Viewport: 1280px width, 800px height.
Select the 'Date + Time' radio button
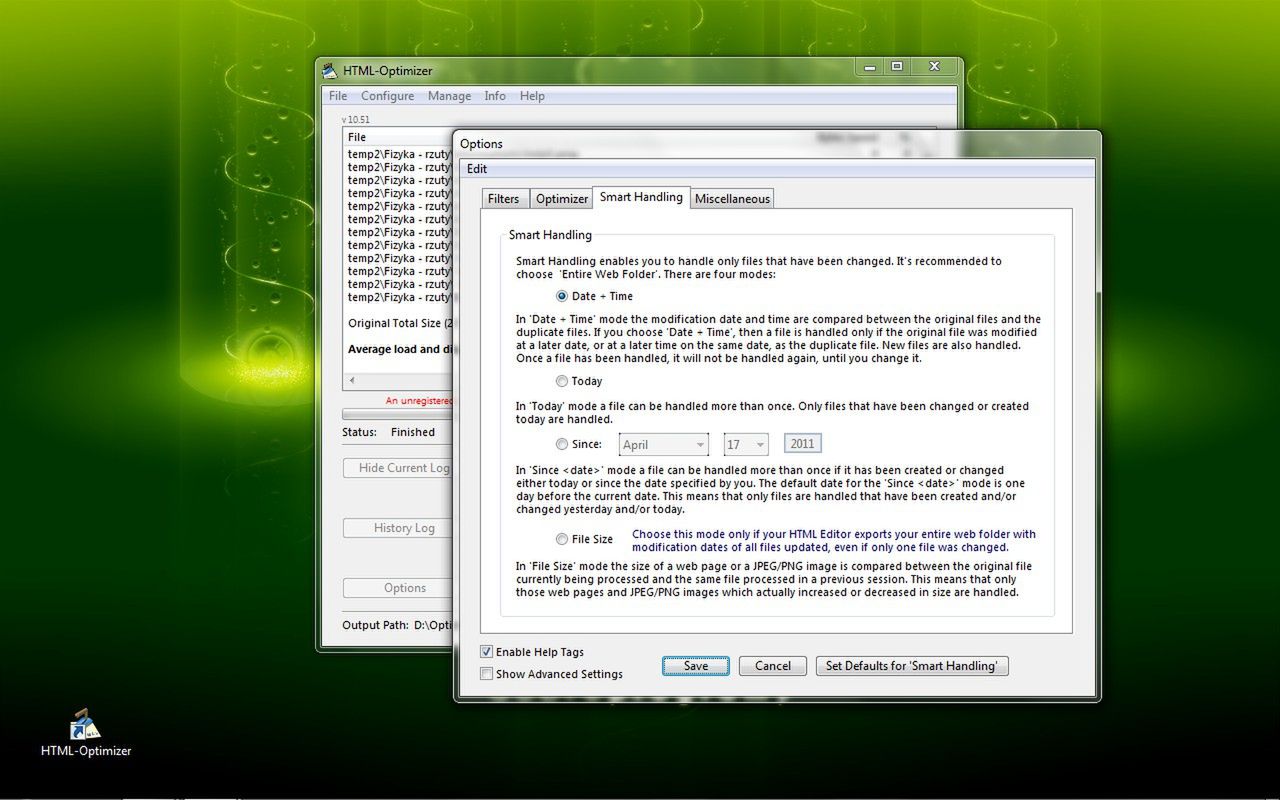click(562, 296)
